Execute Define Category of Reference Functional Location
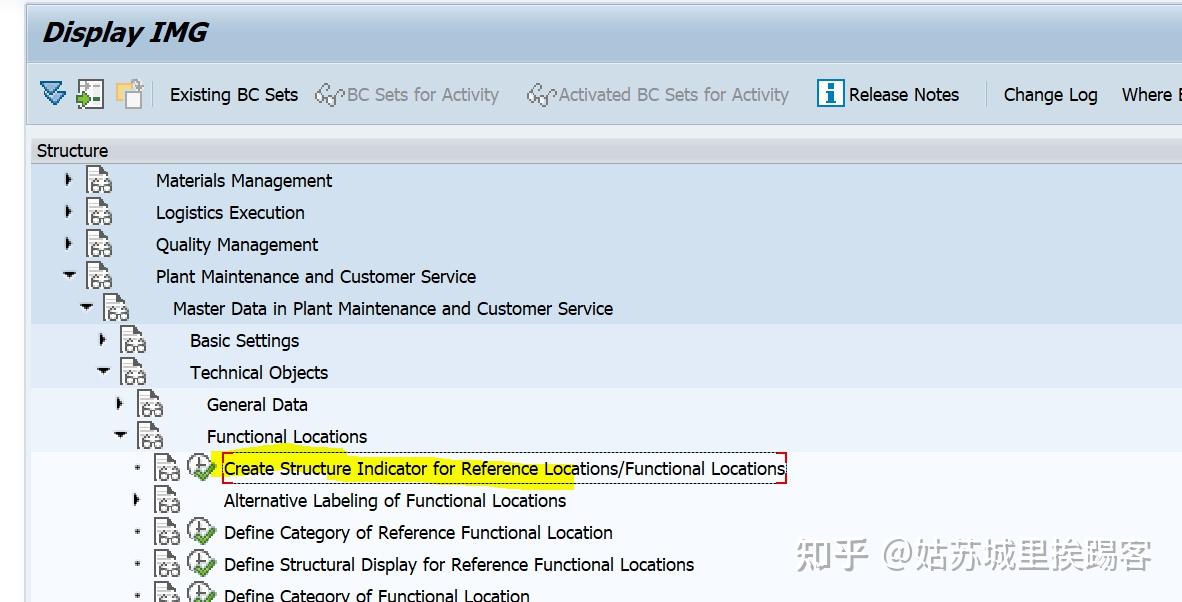The image size is (1182, 602). (x=201, y=531)
